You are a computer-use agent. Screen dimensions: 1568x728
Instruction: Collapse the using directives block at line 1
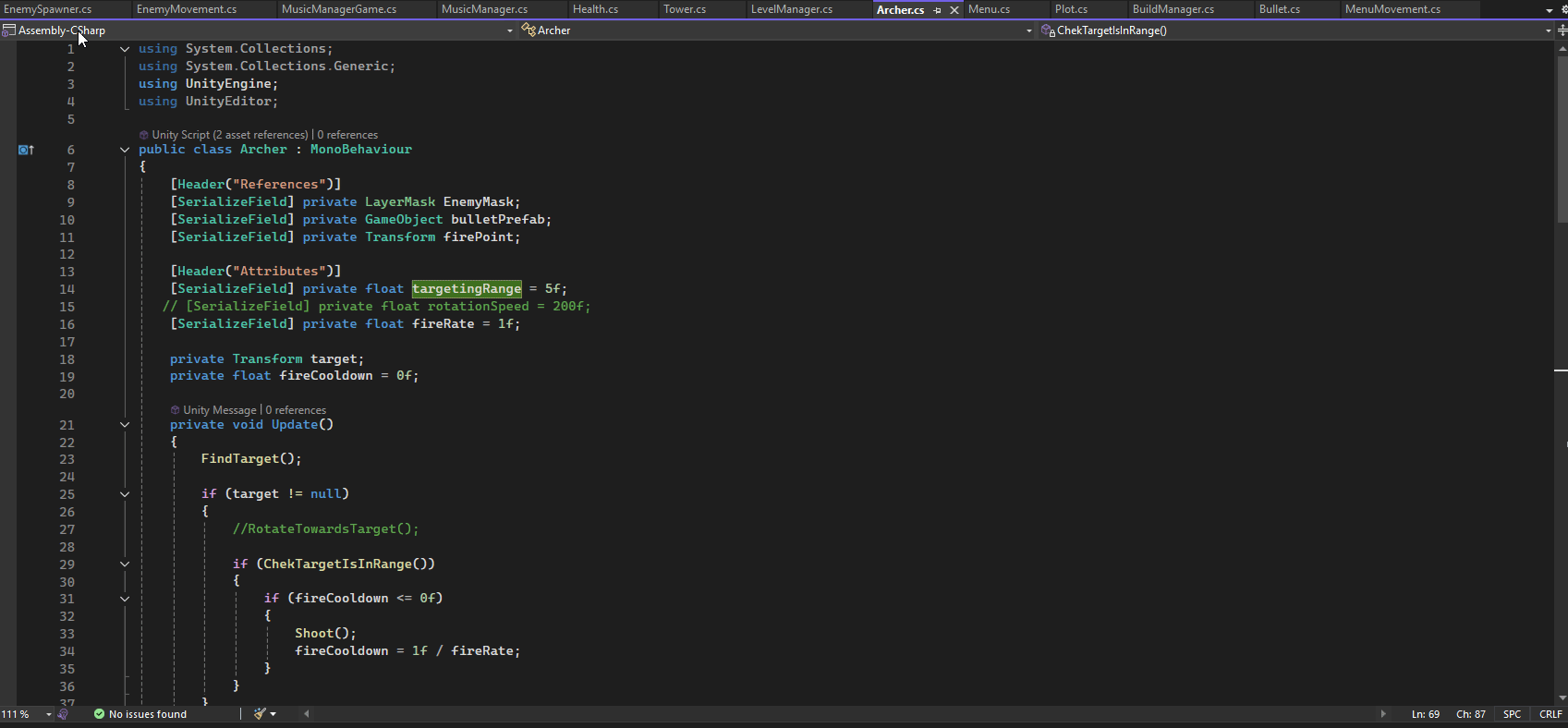tap(125, 49)
